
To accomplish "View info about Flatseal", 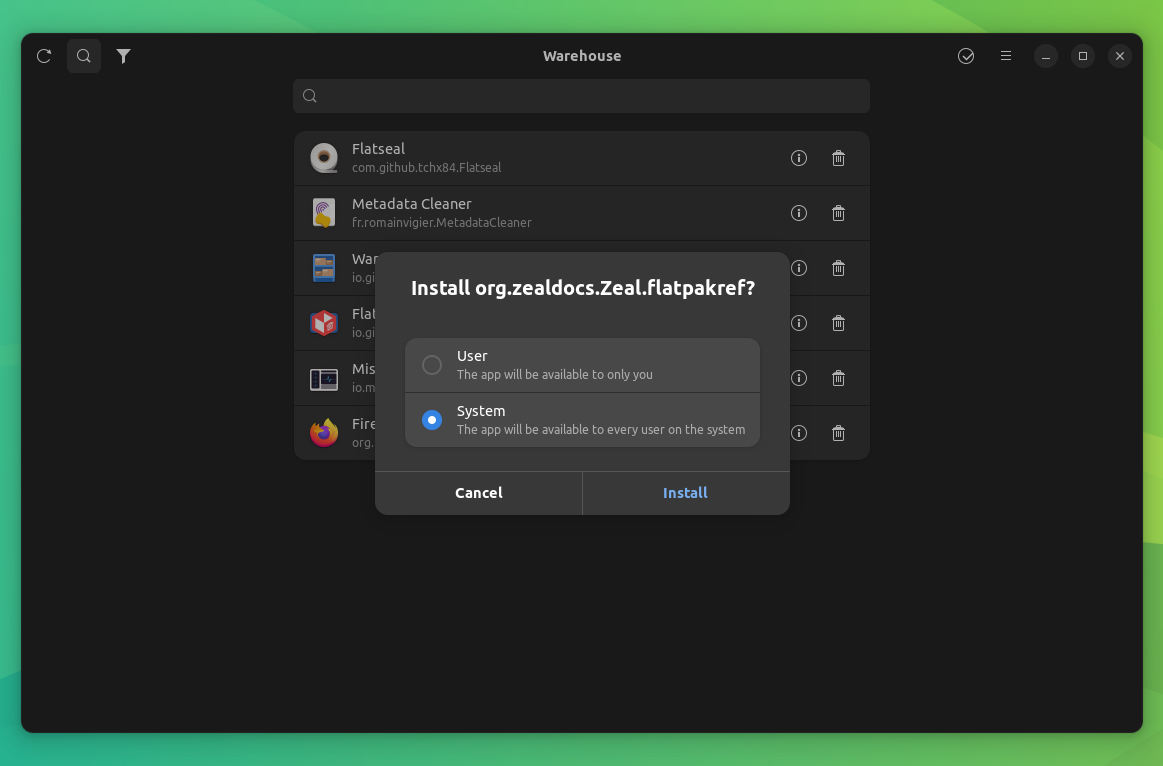I will [798, 158].
